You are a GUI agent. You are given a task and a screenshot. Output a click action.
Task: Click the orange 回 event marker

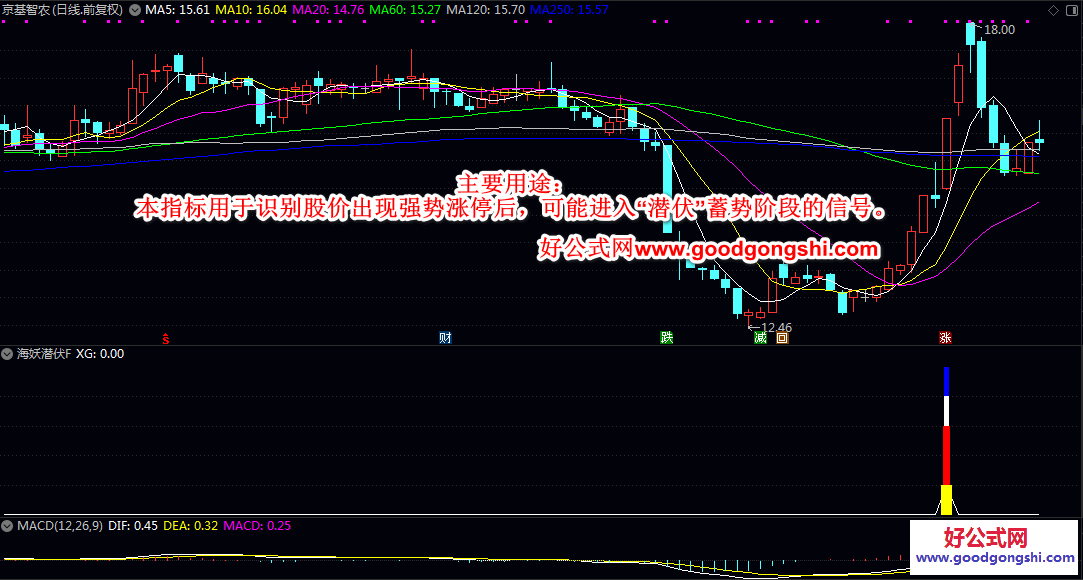pyautogui.click(x=782, y=338)
